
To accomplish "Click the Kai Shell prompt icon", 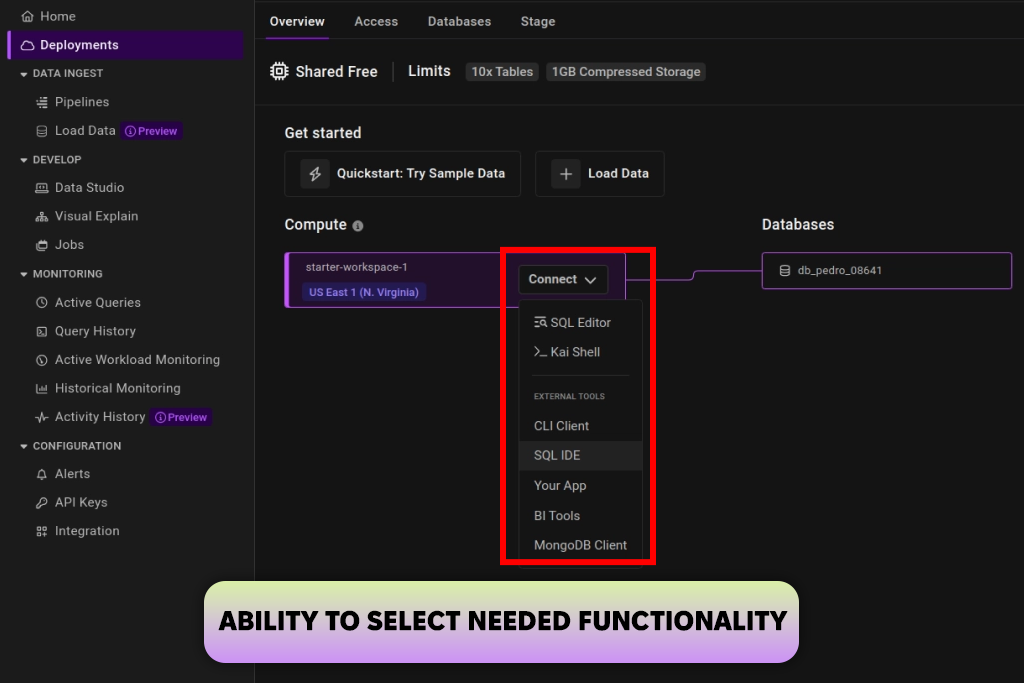I will coord(540,351).
